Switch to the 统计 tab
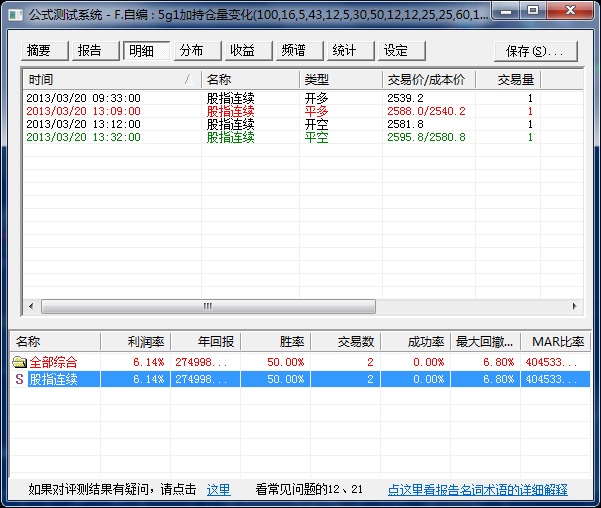 346,50
